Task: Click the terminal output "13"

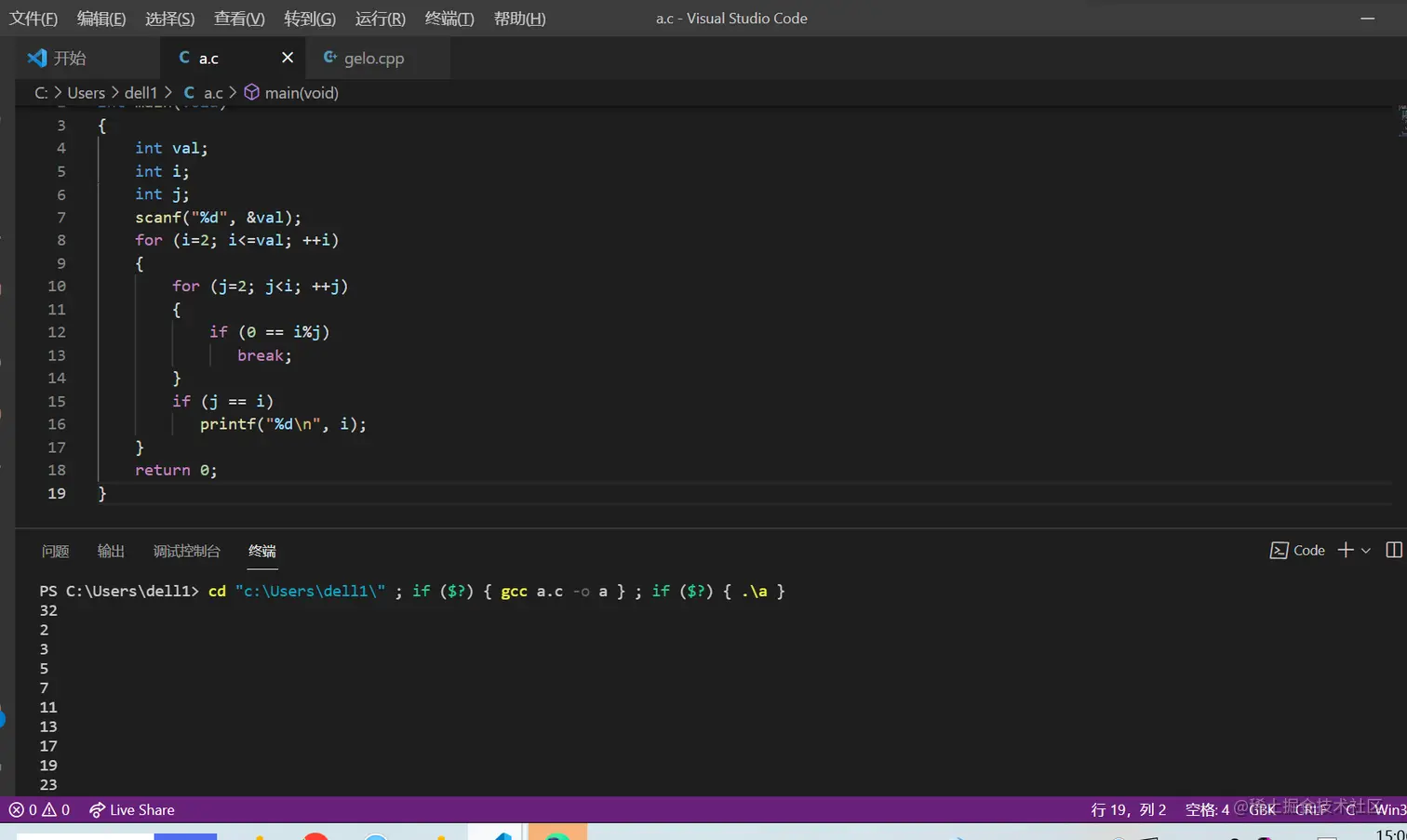Action: pyautogui.click(x=48, y=727)
